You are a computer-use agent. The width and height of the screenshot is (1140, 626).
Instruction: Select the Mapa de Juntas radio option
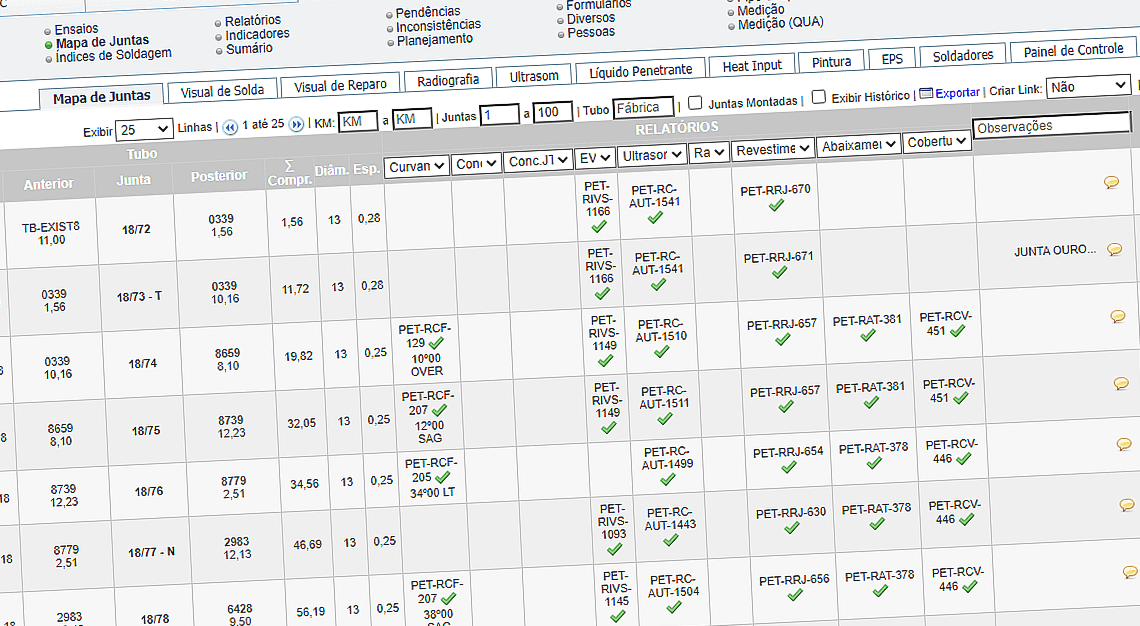tap(48, 44)
